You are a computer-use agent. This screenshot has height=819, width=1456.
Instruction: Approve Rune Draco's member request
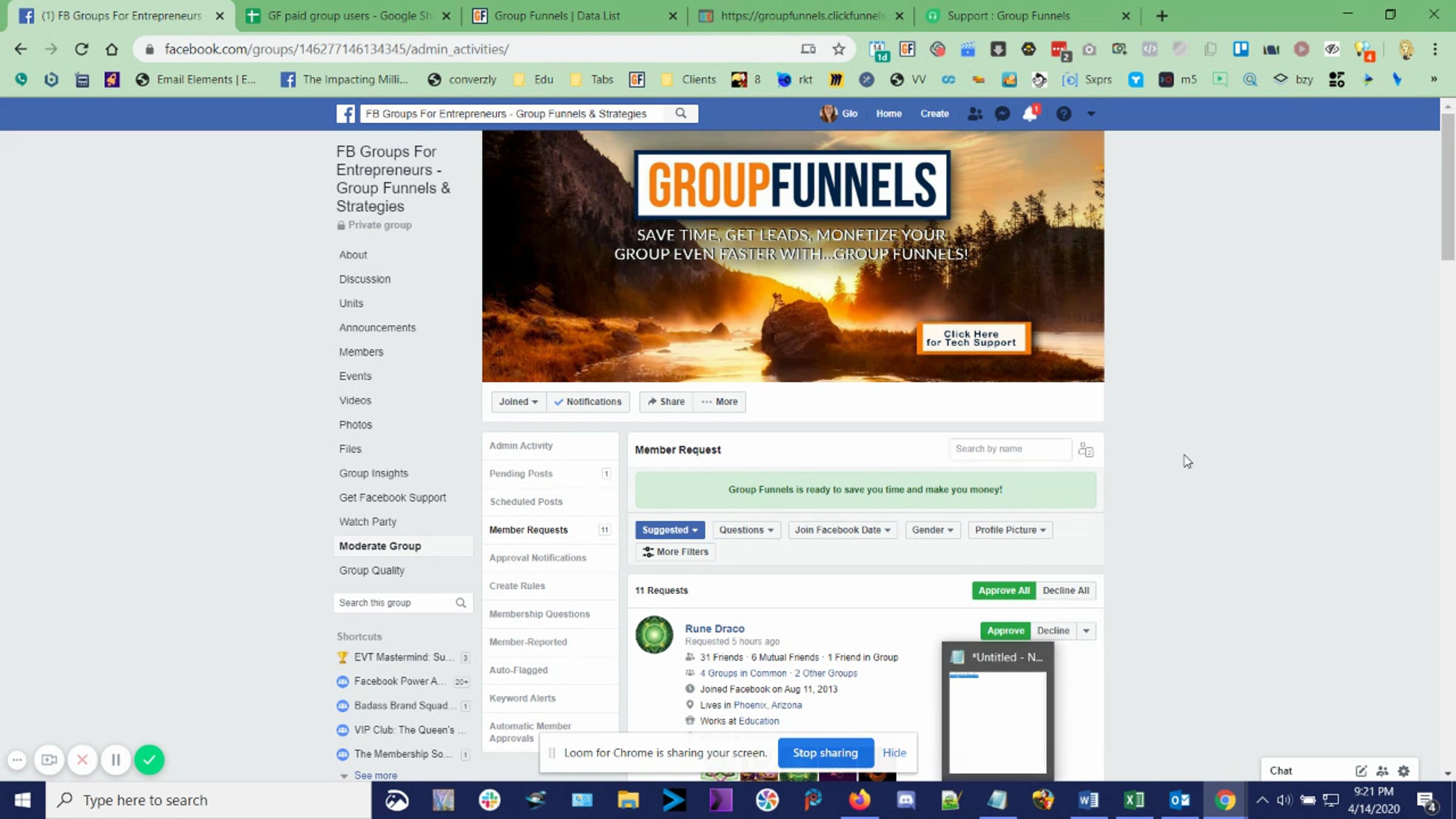click(x=1005, y=631)
